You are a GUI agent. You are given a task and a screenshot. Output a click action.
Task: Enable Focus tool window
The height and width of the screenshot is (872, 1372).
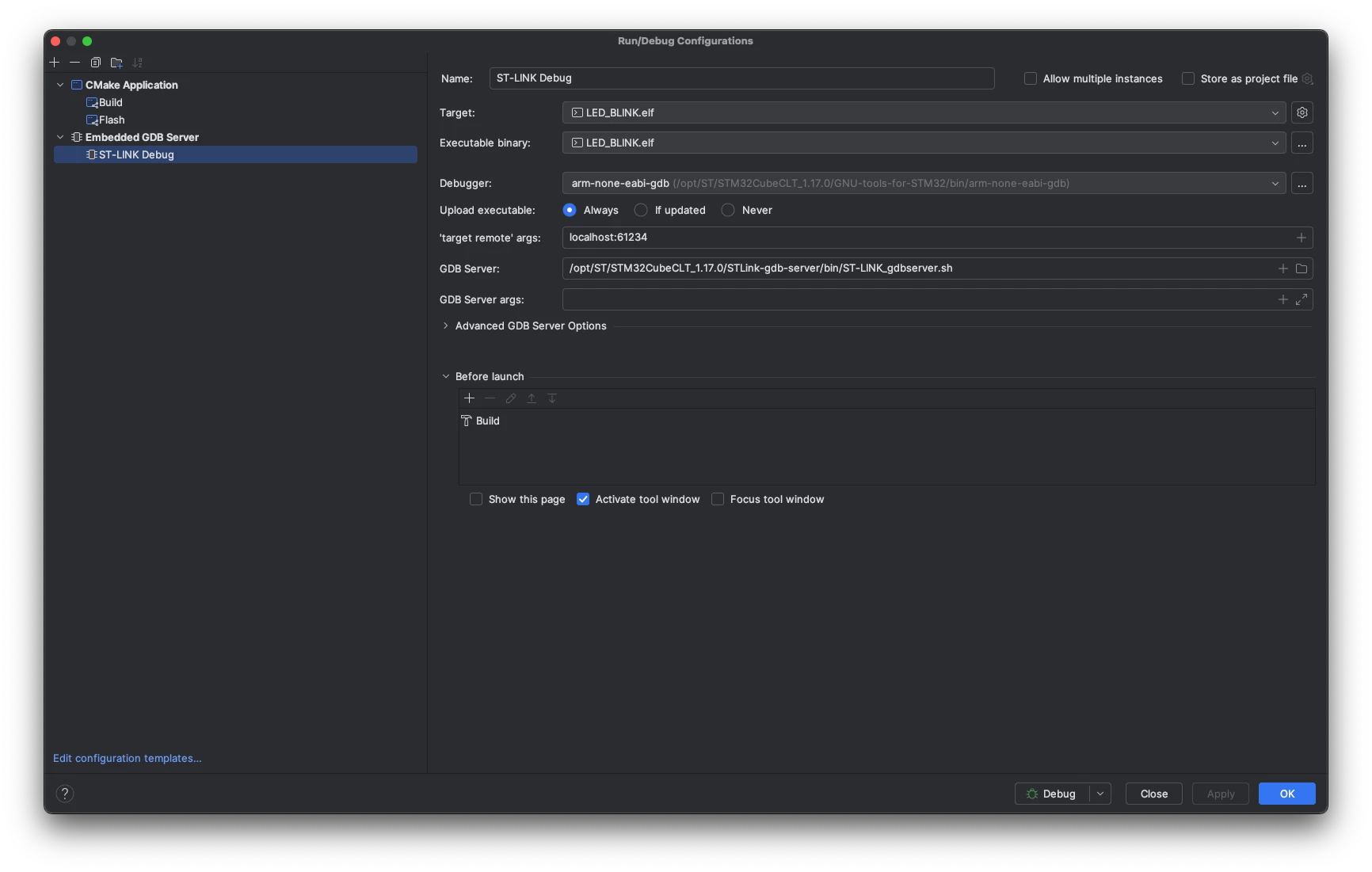point(718,499)
